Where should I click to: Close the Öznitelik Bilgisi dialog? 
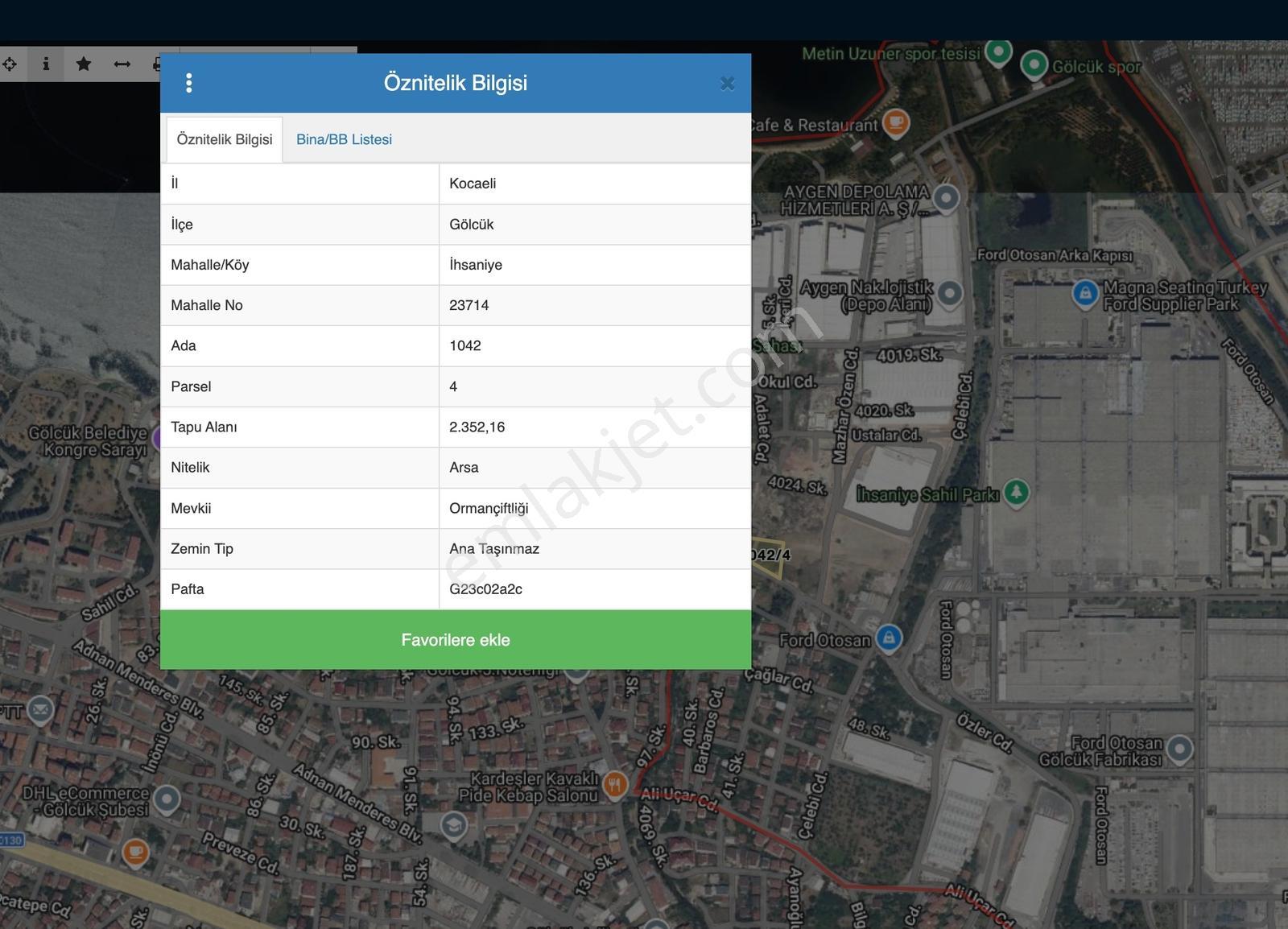tap(727, 84)
